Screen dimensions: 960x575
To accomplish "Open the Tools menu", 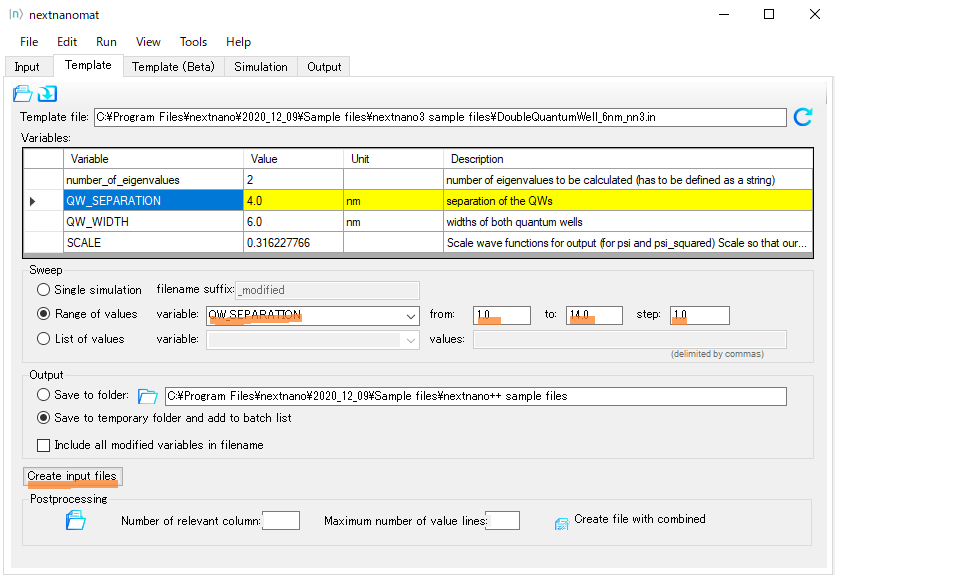I will coord(193,42).
